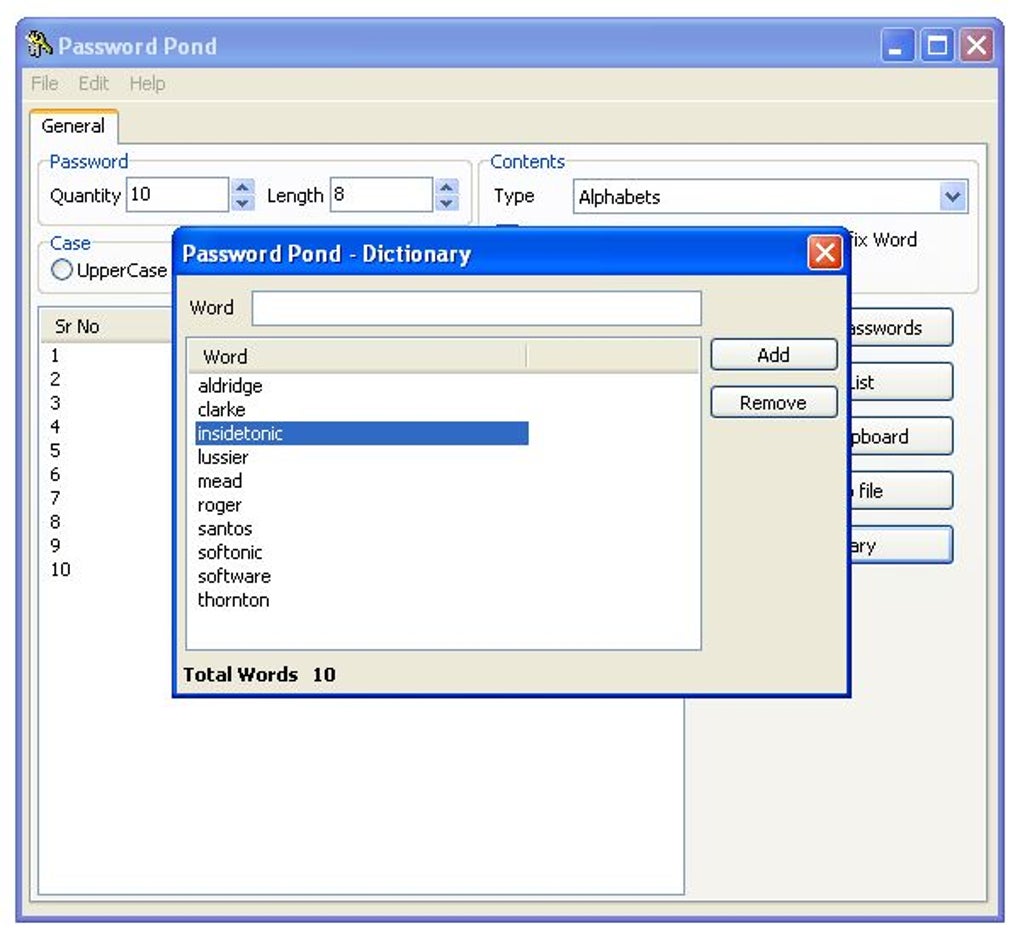Screen dimensions: 1020x938
Task: Select row 10 in the Sr No list
Action: click(60, 569)
